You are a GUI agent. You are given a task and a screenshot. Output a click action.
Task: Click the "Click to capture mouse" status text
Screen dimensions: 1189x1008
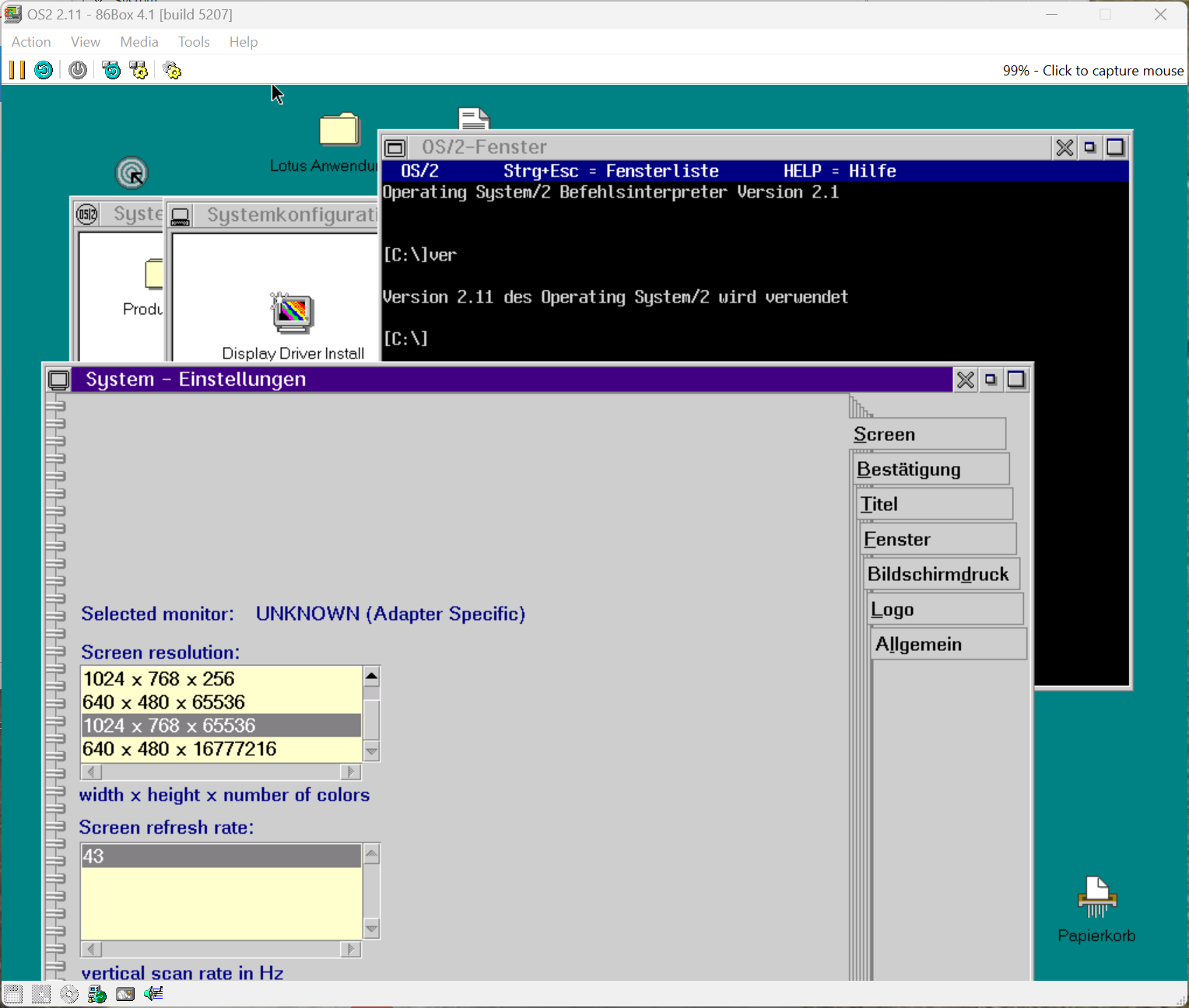1113,71
